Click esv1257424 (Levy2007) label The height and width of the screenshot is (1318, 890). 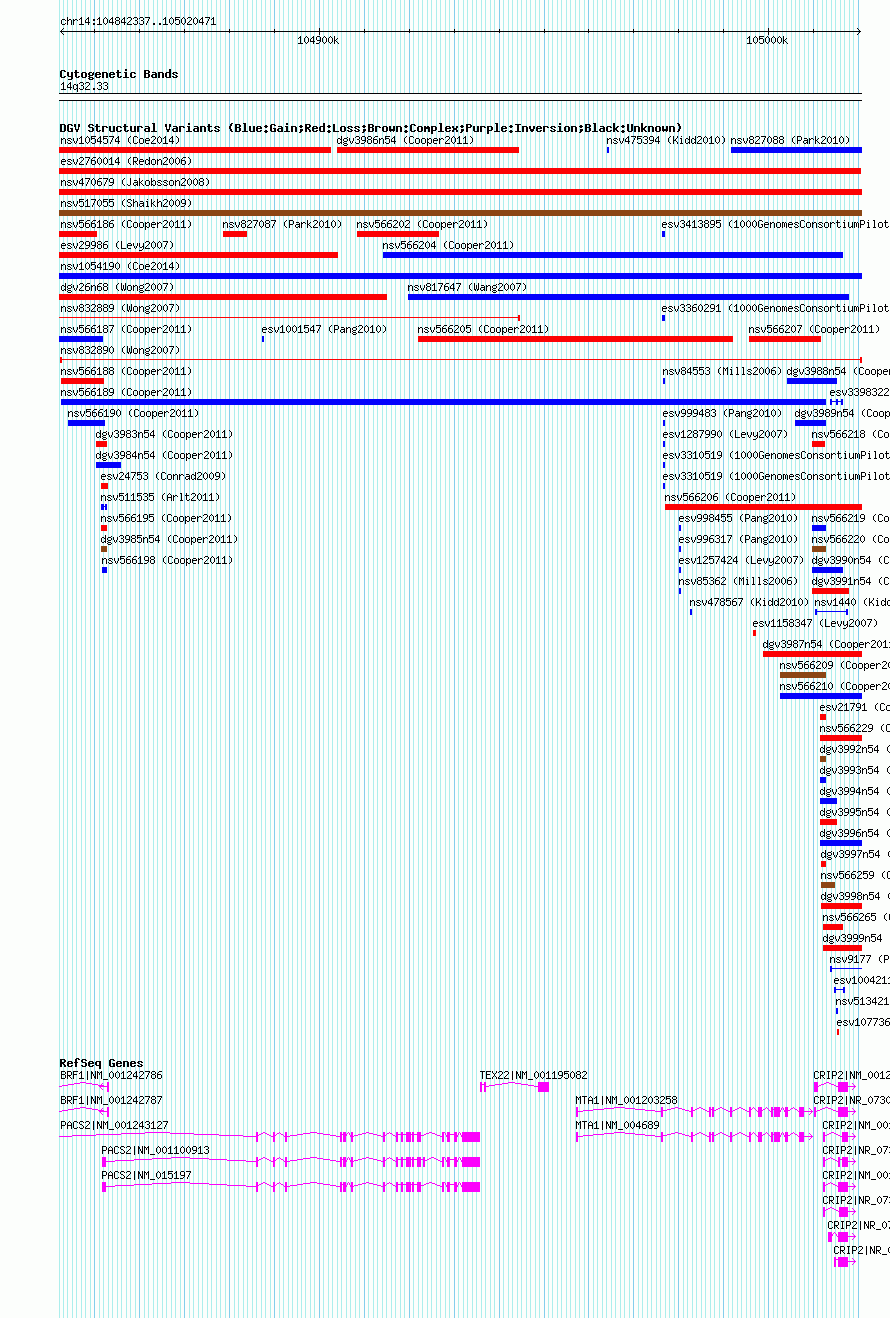point(742,560)
